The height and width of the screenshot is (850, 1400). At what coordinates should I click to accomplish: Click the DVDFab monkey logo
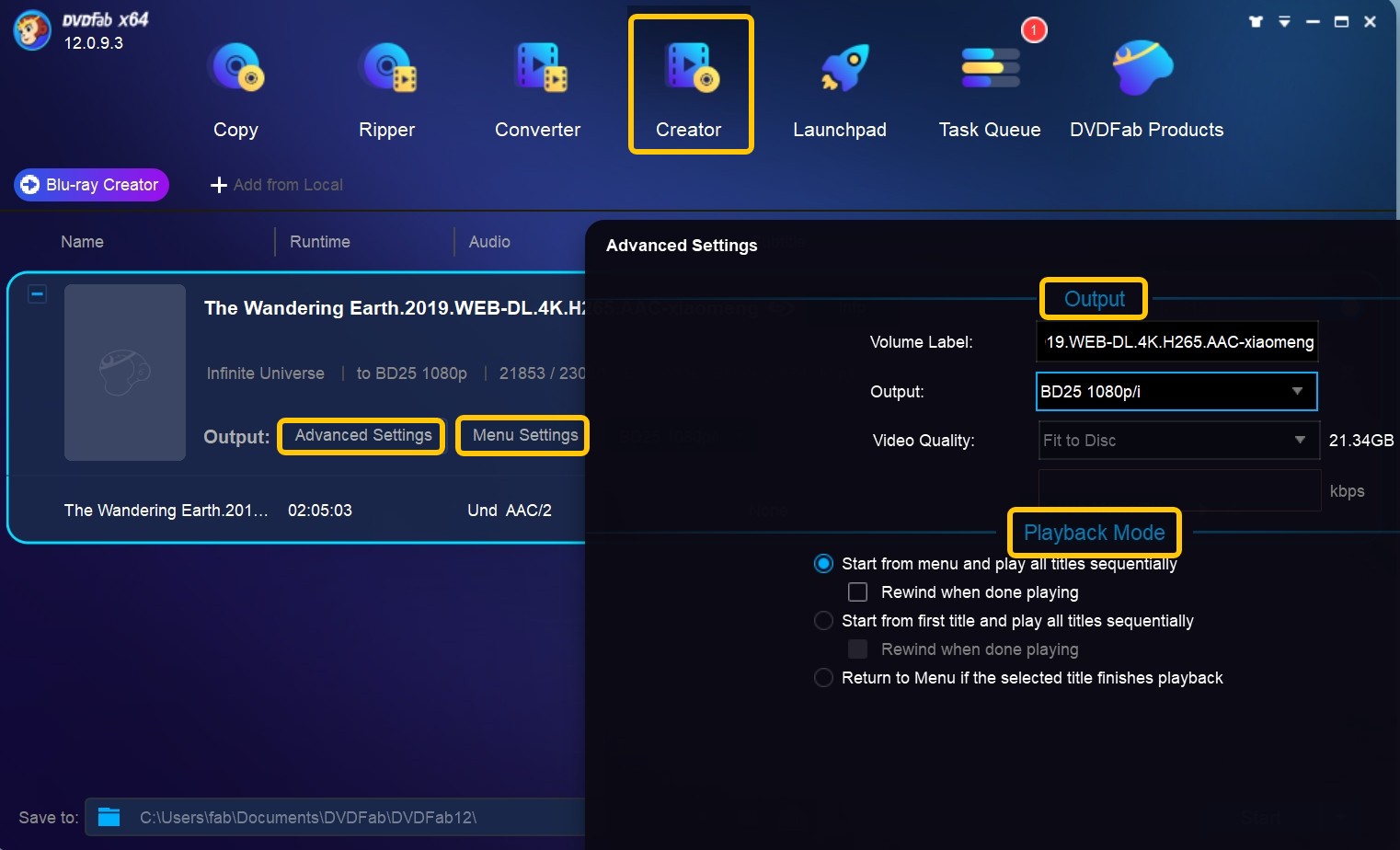click(32, 30)
